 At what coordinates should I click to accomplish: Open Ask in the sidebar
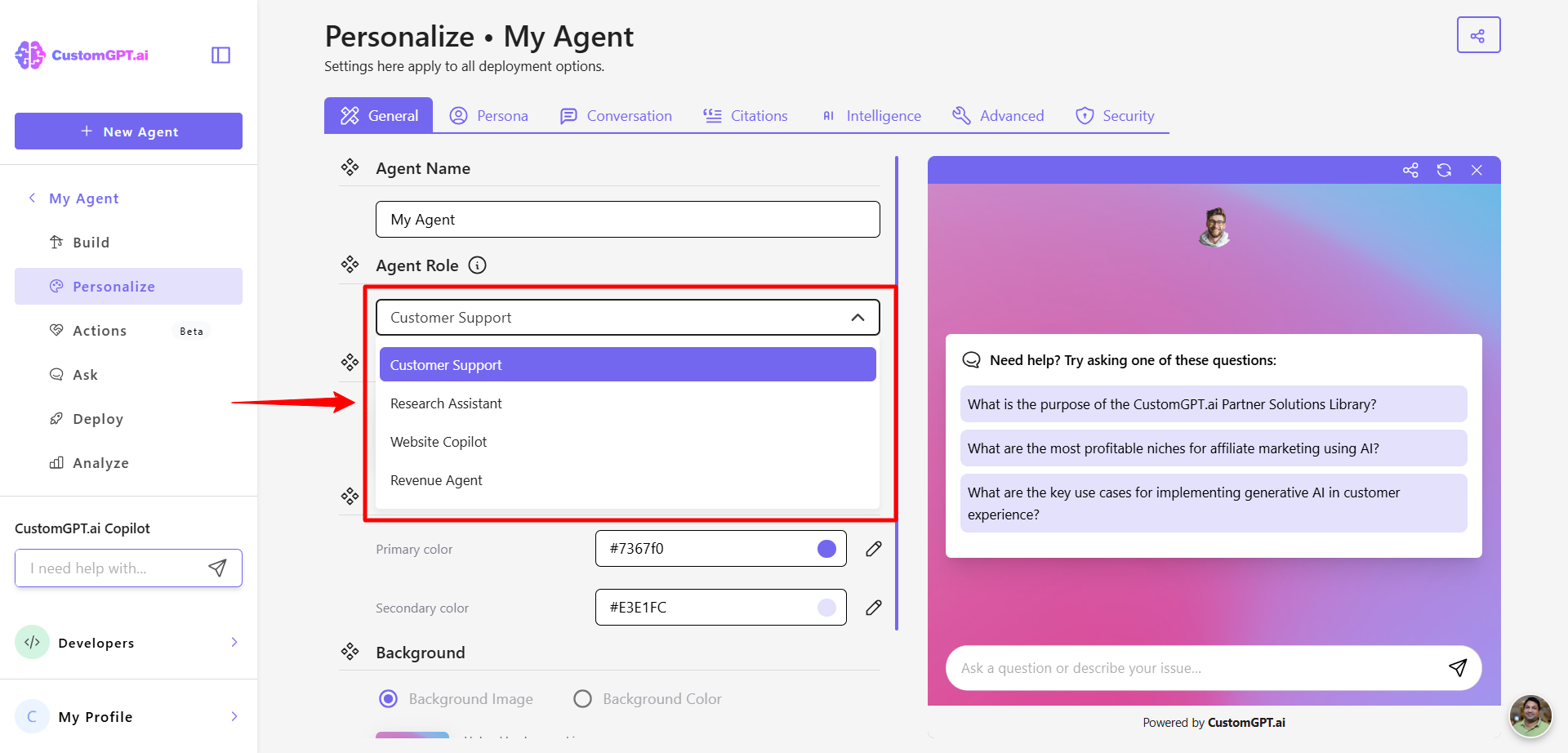(x=128, y=375)
